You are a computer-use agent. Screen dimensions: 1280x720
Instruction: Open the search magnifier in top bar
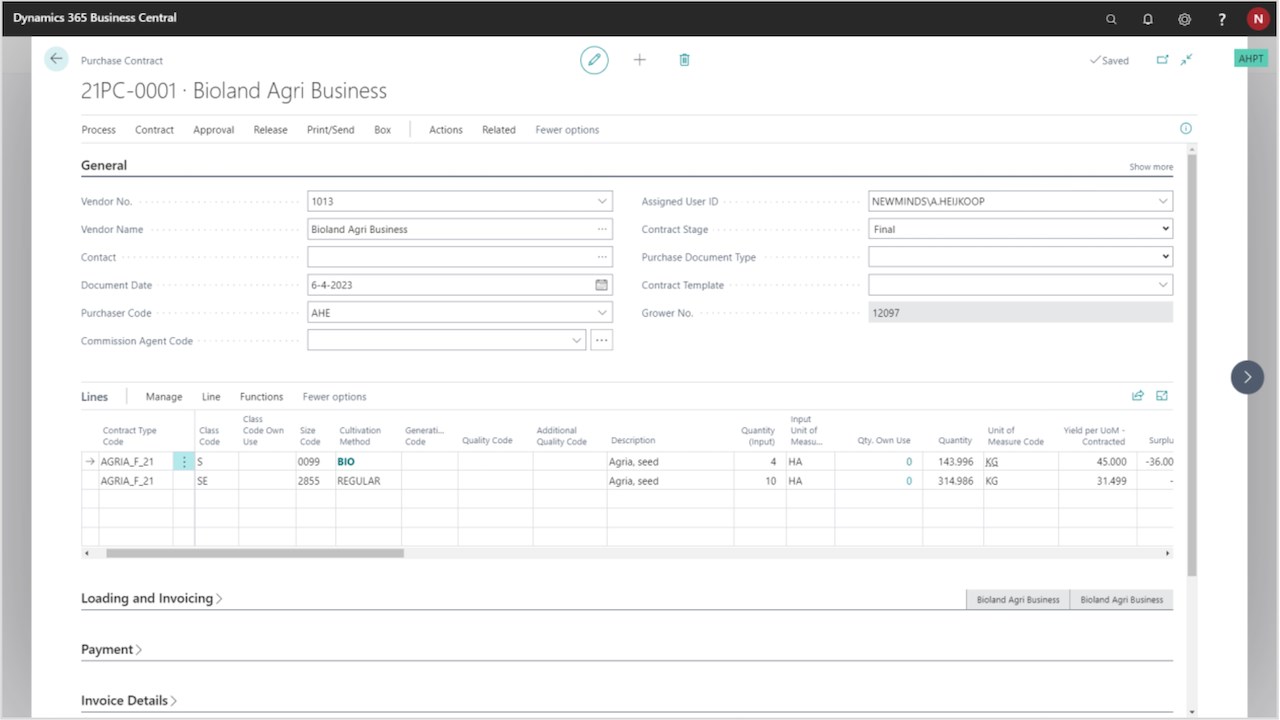(1111, 19)
